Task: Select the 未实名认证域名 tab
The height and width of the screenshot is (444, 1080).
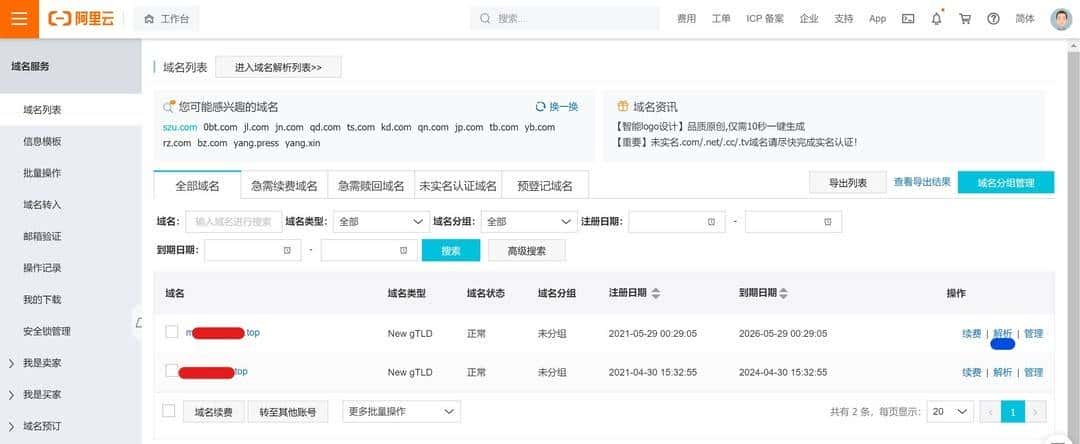Action: pyautogui.click(x=458, y=185)
